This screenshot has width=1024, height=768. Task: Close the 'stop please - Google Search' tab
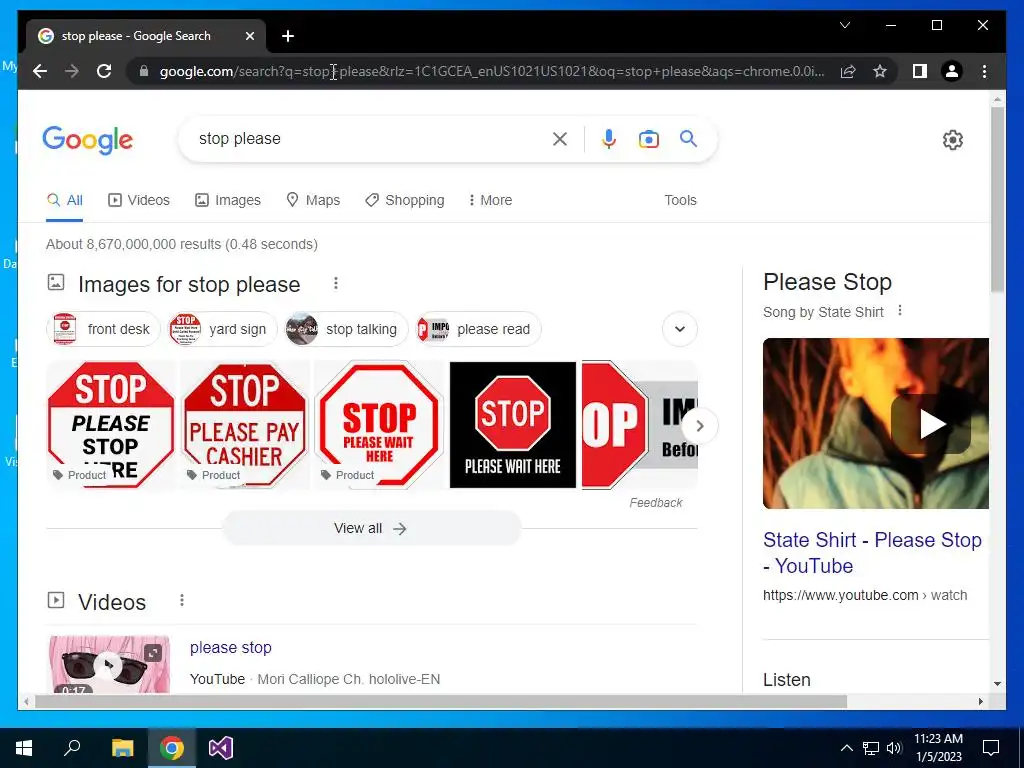point(249,36)
